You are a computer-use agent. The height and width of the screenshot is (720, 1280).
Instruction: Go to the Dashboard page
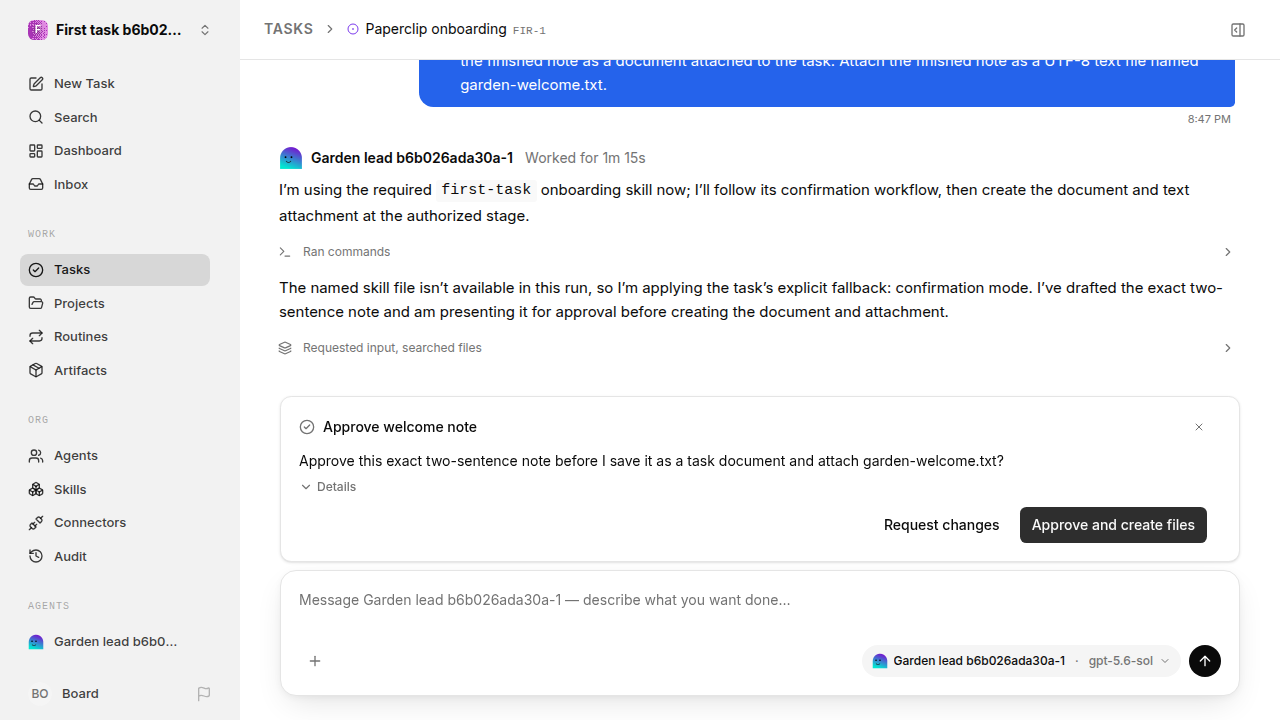point(115,151)
